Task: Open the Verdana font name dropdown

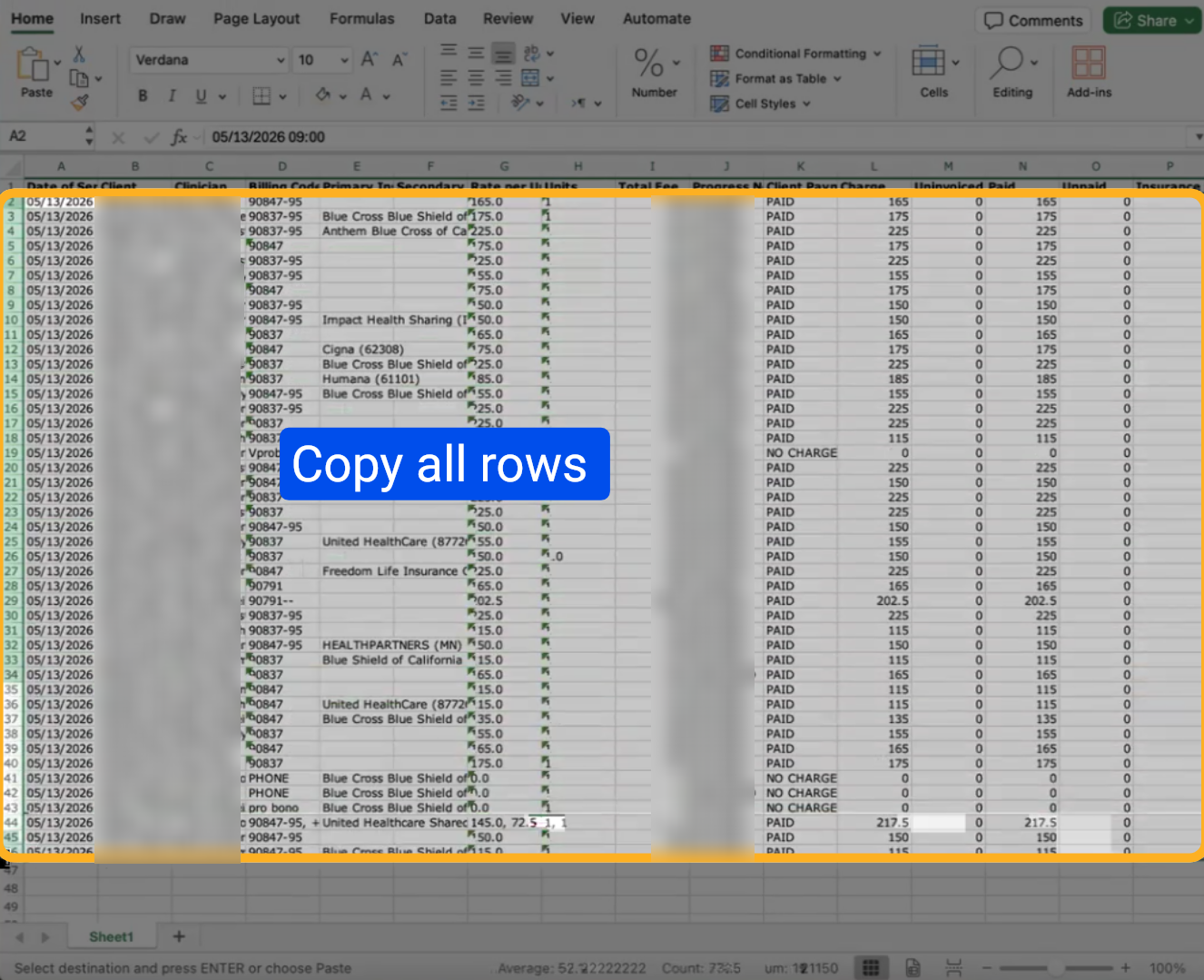Action: click(281, 60)
